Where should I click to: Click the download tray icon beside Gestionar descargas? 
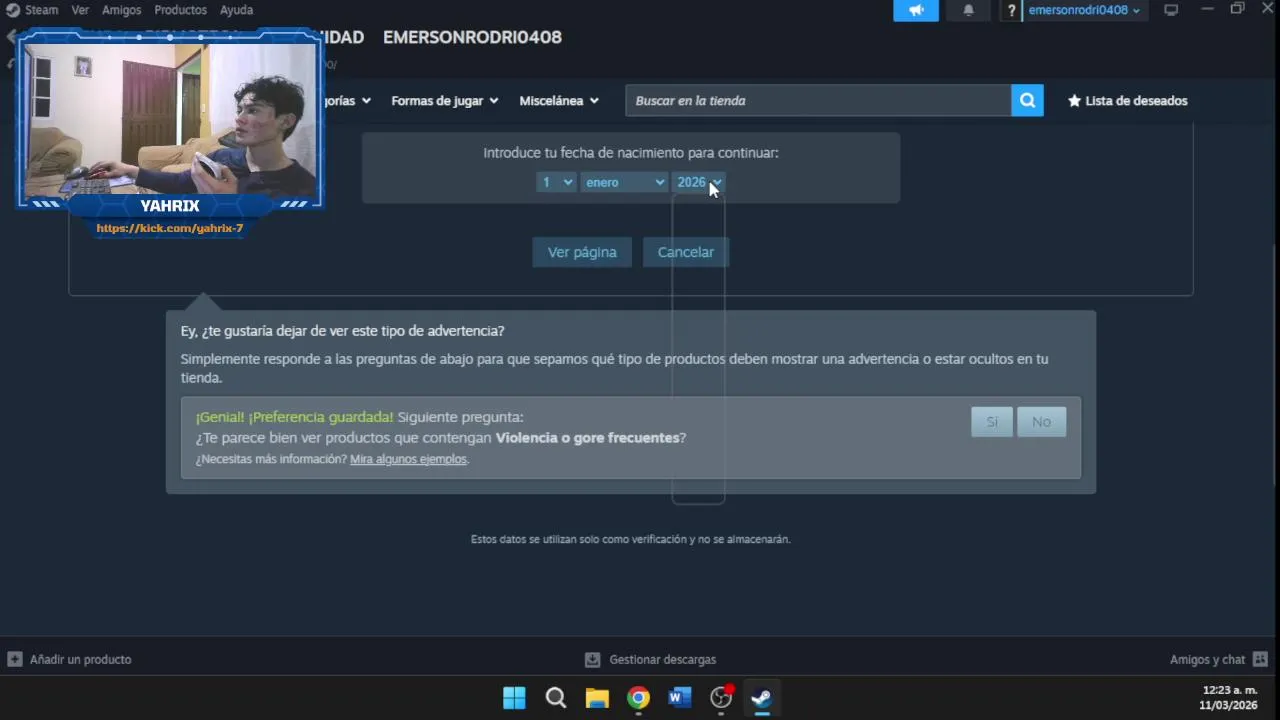[592, 660]
